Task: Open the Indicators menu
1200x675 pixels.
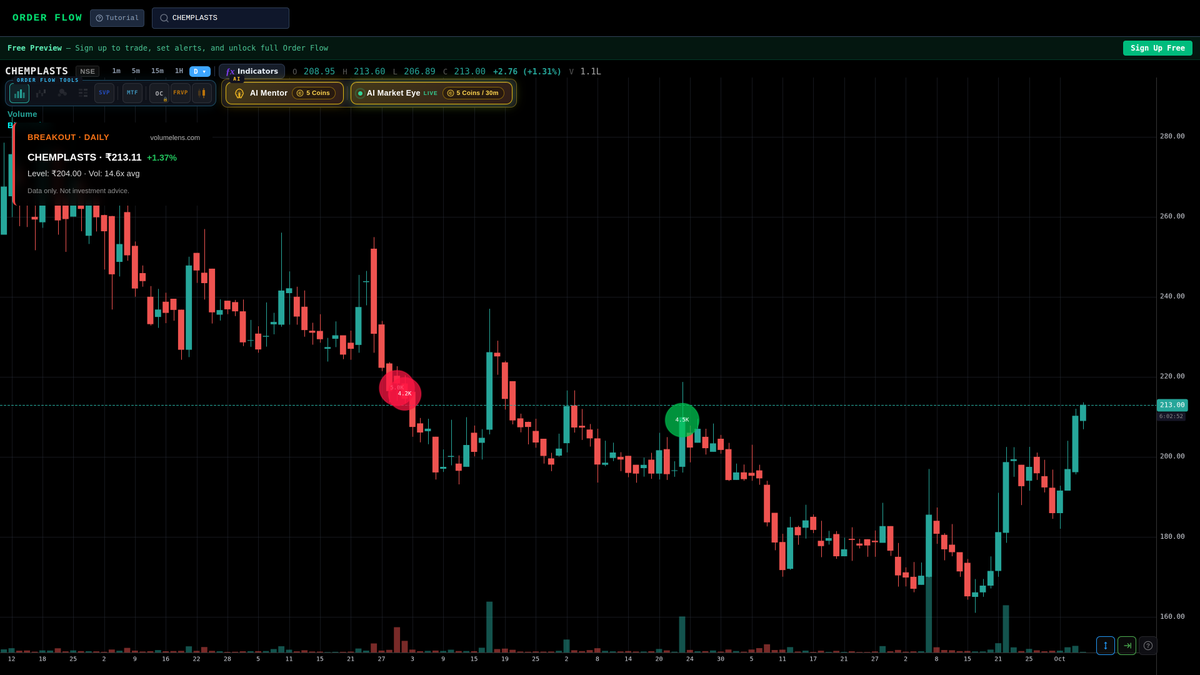Action: pyautogui.click(x=252, y=71)
